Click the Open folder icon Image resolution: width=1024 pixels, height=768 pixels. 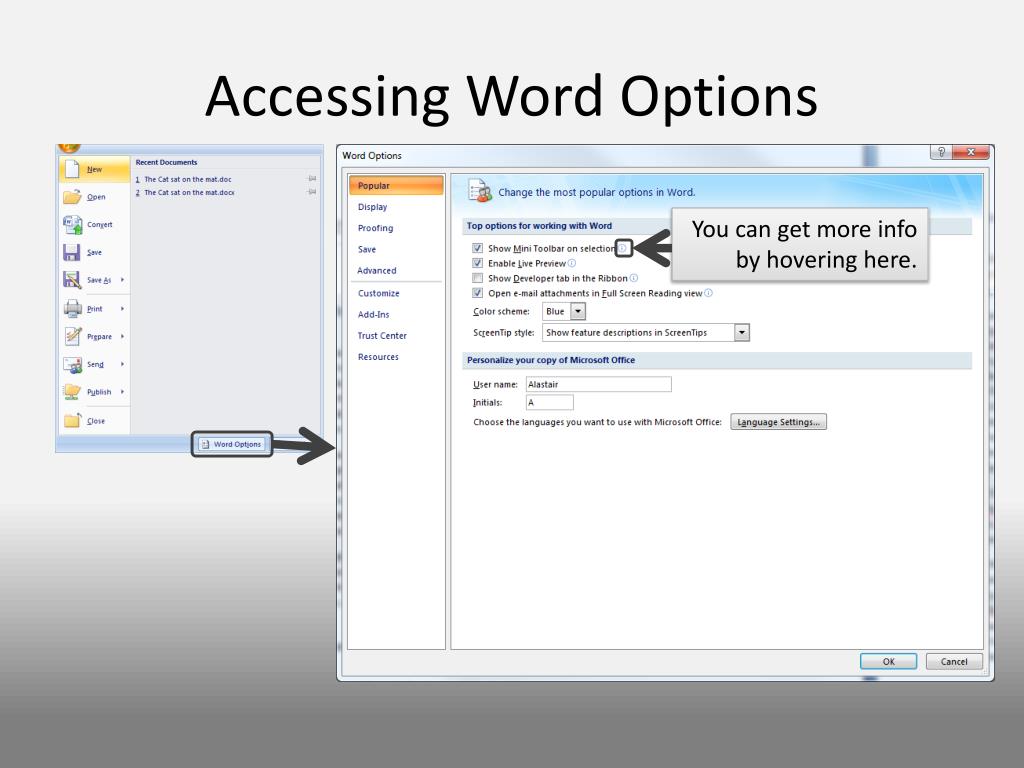pos(72,197)
